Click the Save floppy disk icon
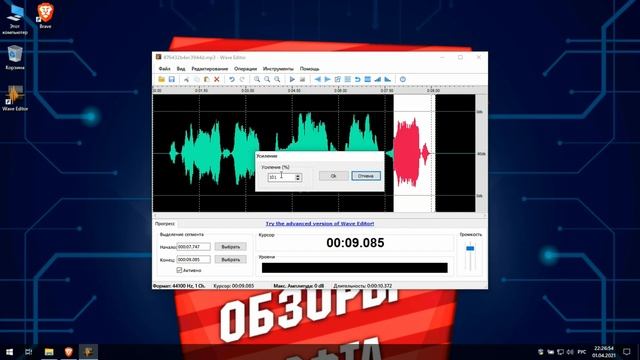The image size is (640, 360). point(172,79)
